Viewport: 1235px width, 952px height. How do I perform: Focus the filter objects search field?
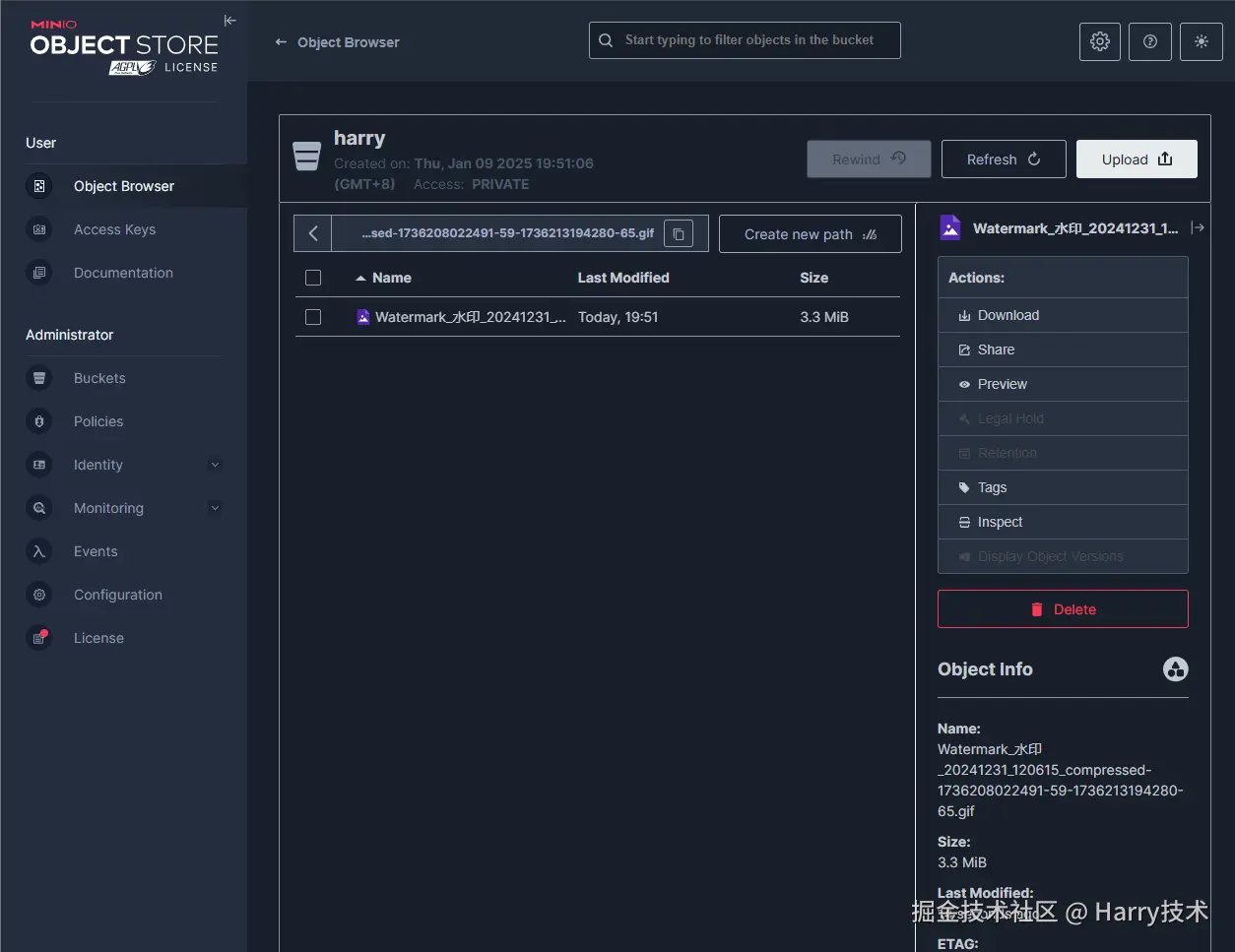[745, 40]
